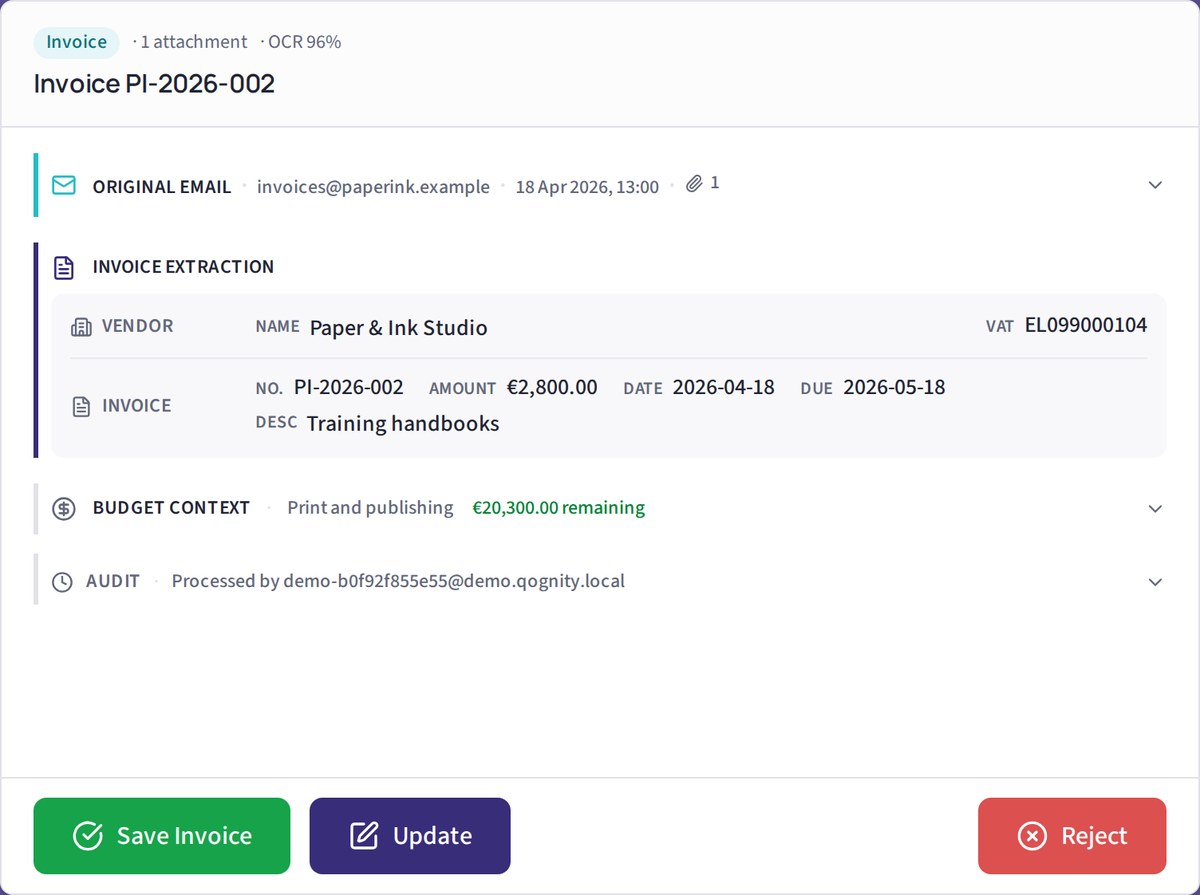Click invoice number value PI-2026-002 in extraction
The image size is (1200, 895).
[349, 387]
